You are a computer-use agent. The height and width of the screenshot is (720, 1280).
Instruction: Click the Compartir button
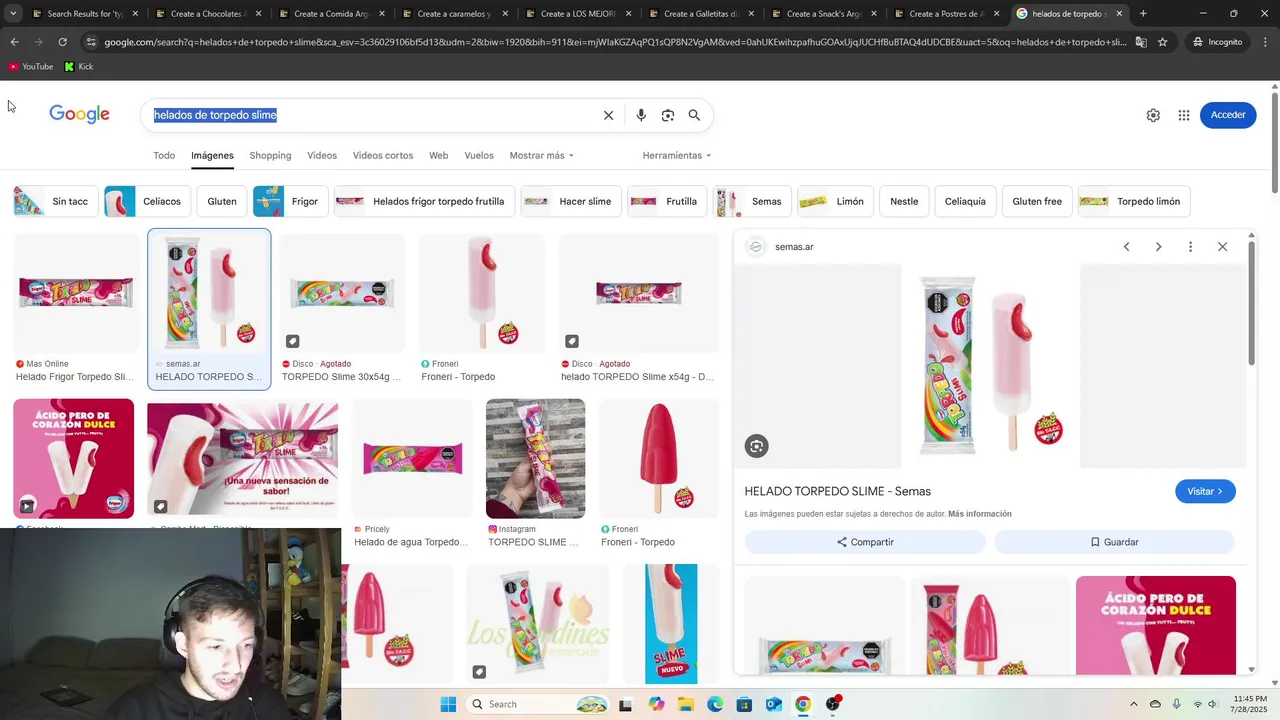click(x=865, y=542)
